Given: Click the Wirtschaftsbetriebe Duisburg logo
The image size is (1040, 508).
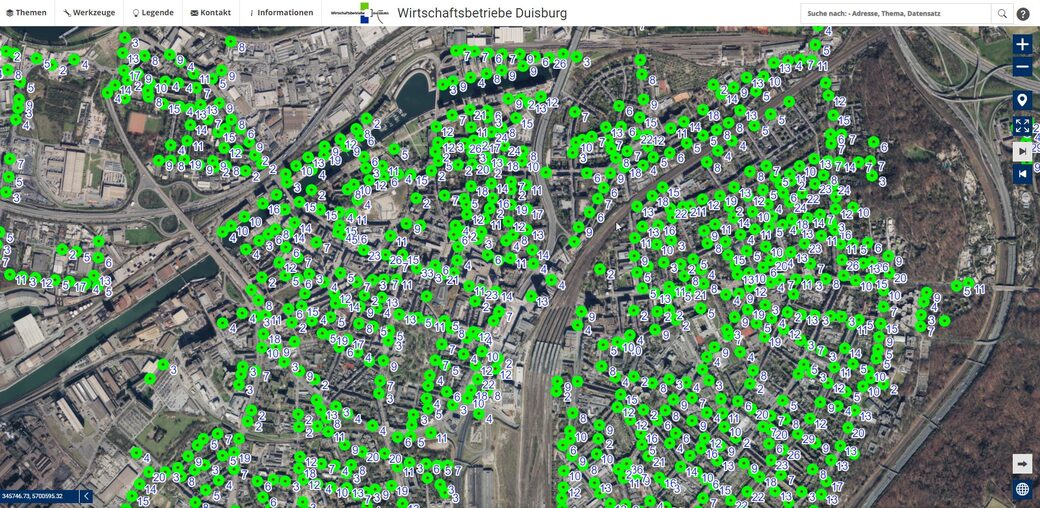Looking at the screenshot, I should 359,13.
